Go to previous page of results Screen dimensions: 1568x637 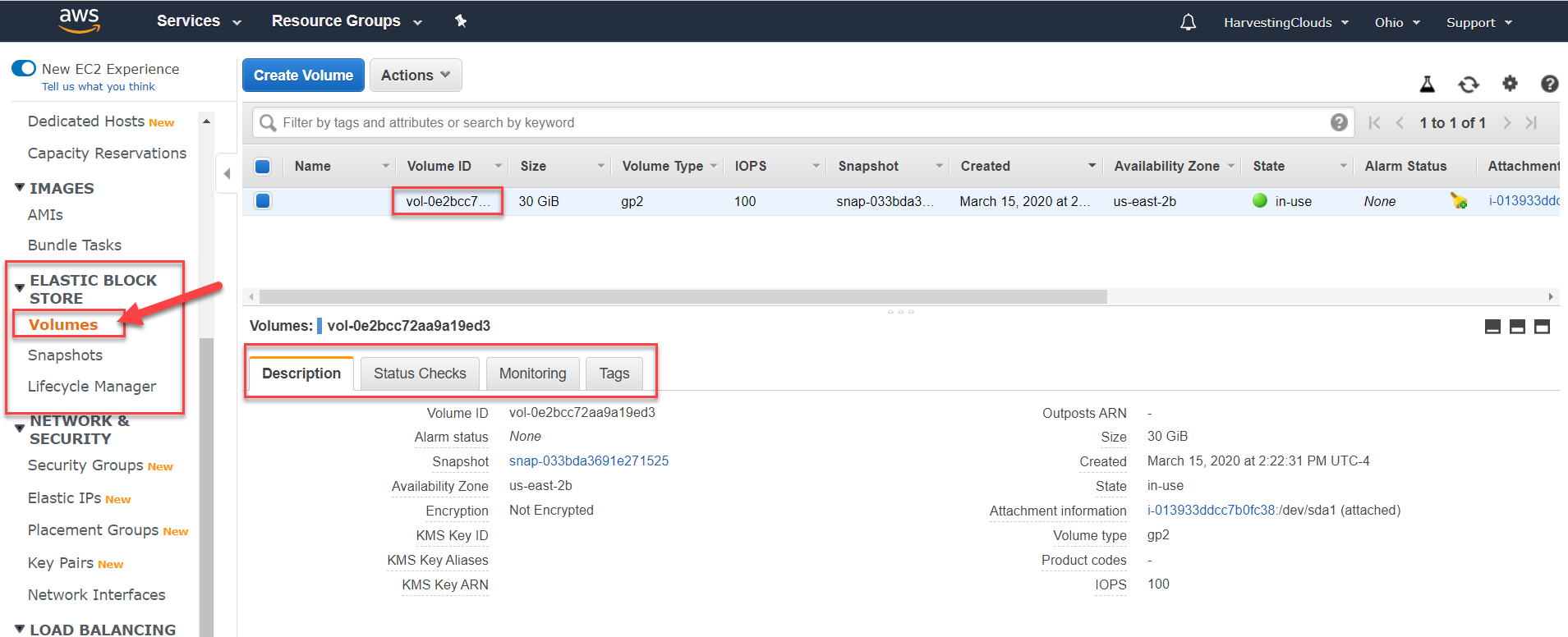(x=1400, y=122)
